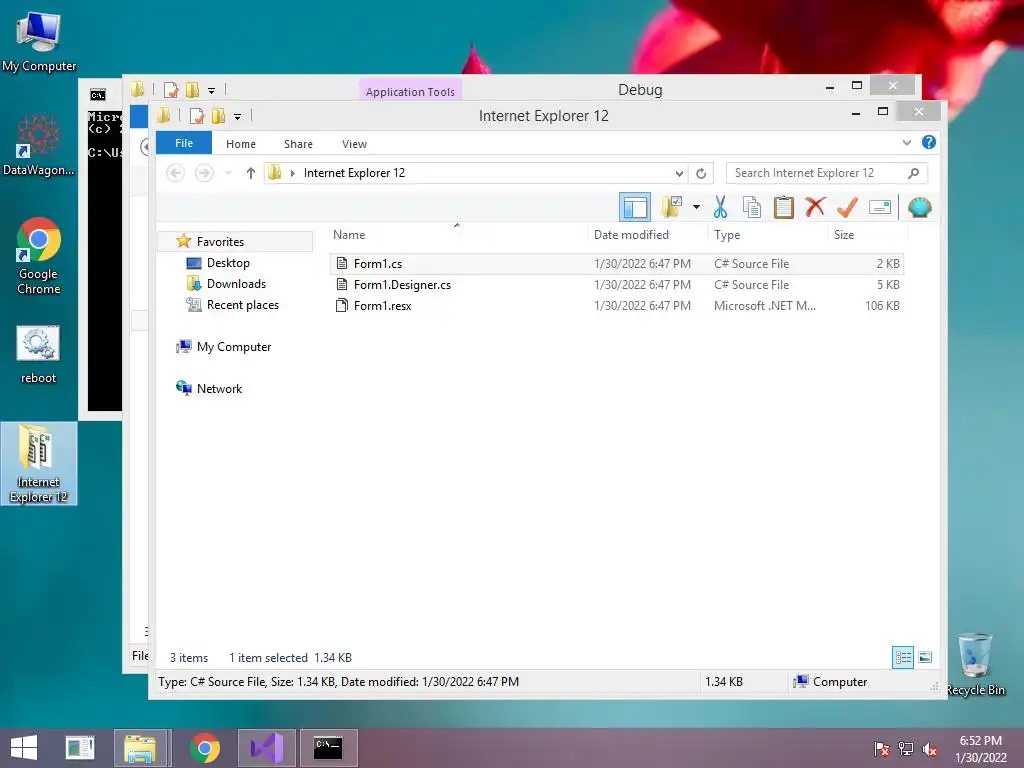Screen dimensions: 1024x768
Task: Select Internet Explorer 12 desktop folder
Action: pyautogui.click(x=39, y=463)
